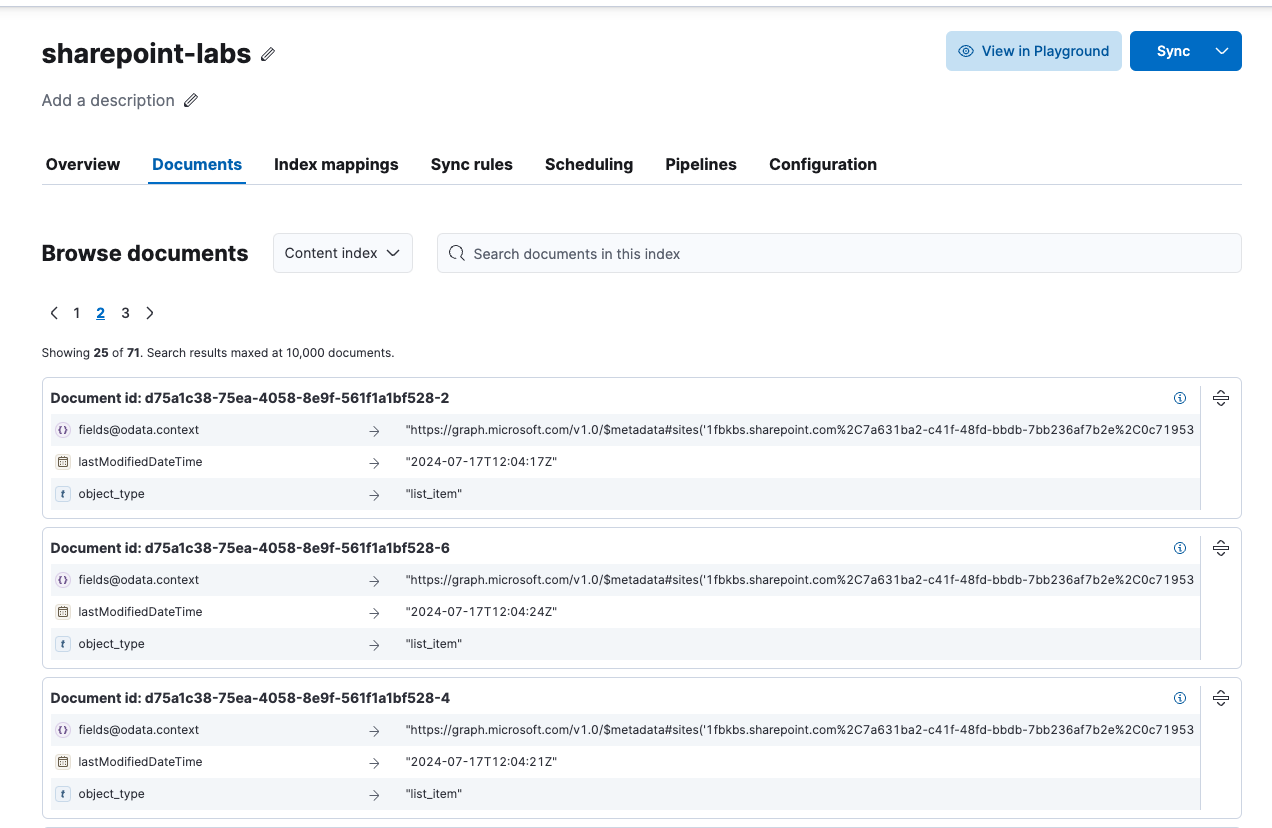Open info icon for document ending 528-2
This screenshot has height=828, width=1272.
click(1180, 398)
